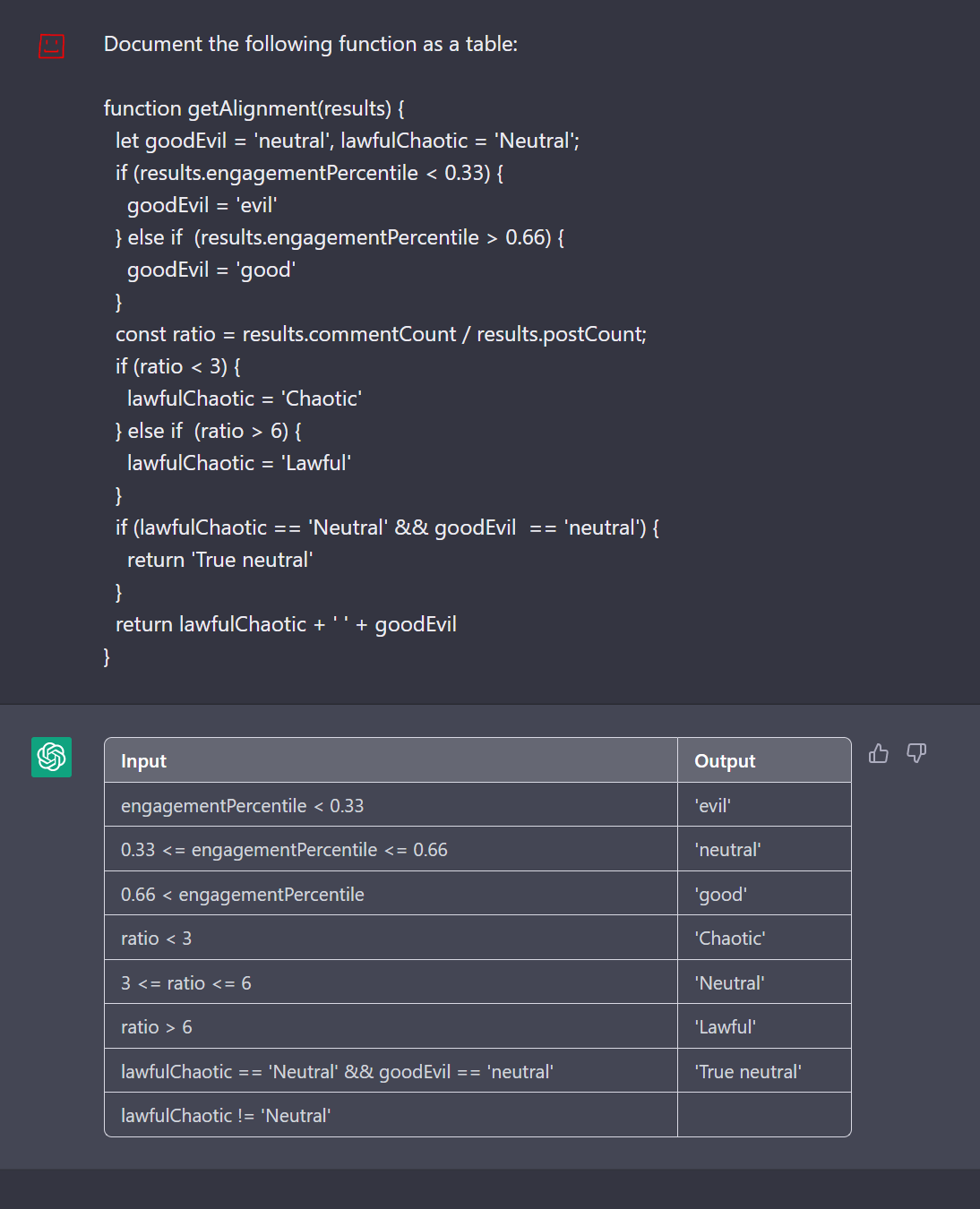Screen dimensions: 980x1209
Task: Click the 'Lawful' output cell
Action: [x=726, y=1027]
